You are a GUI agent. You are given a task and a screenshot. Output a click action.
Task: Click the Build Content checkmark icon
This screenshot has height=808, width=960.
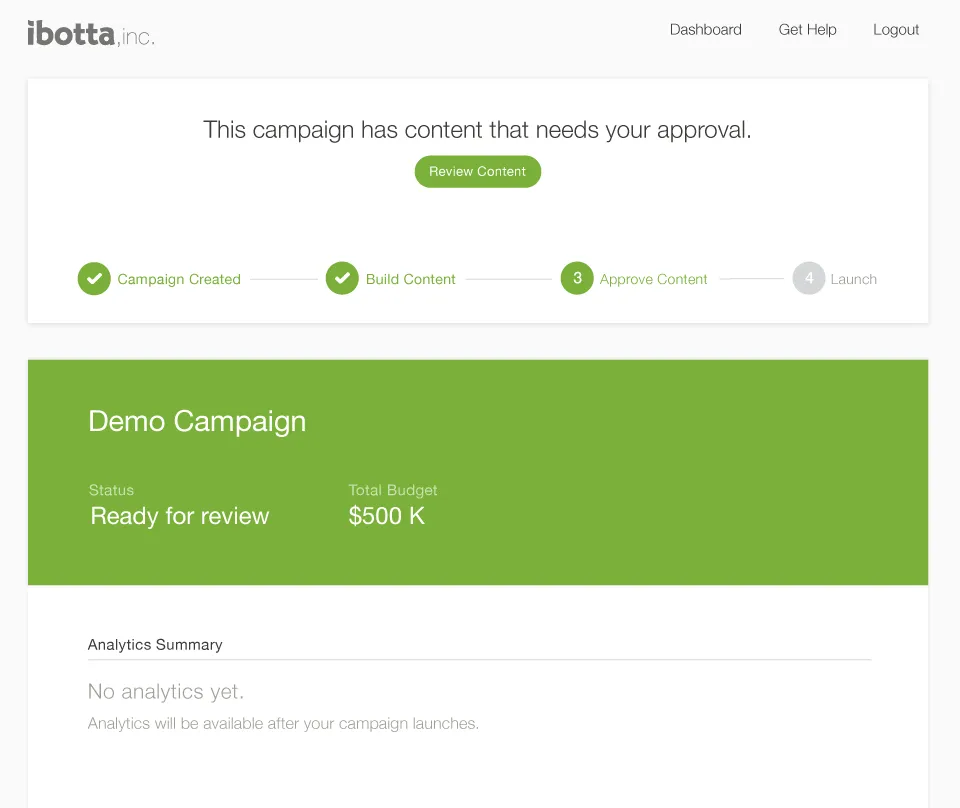(342, 279)
